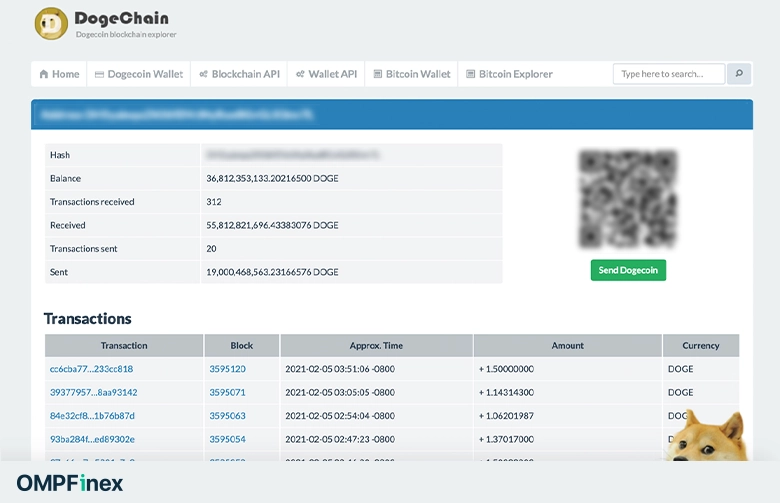This screenshot has width=780, height=503.
Task: Open transaction cc6cba77...233cc818
Action: (92, 369)
